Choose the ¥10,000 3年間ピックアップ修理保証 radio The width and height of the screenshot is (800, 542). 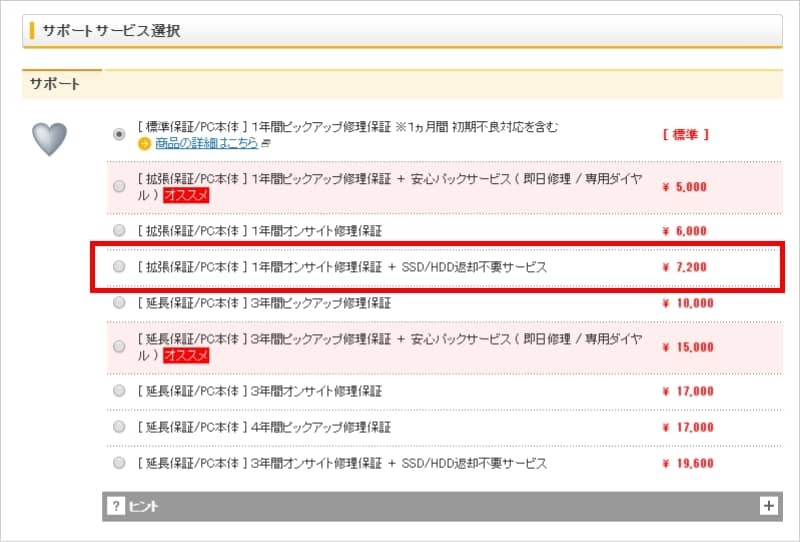tap(120, 302)
